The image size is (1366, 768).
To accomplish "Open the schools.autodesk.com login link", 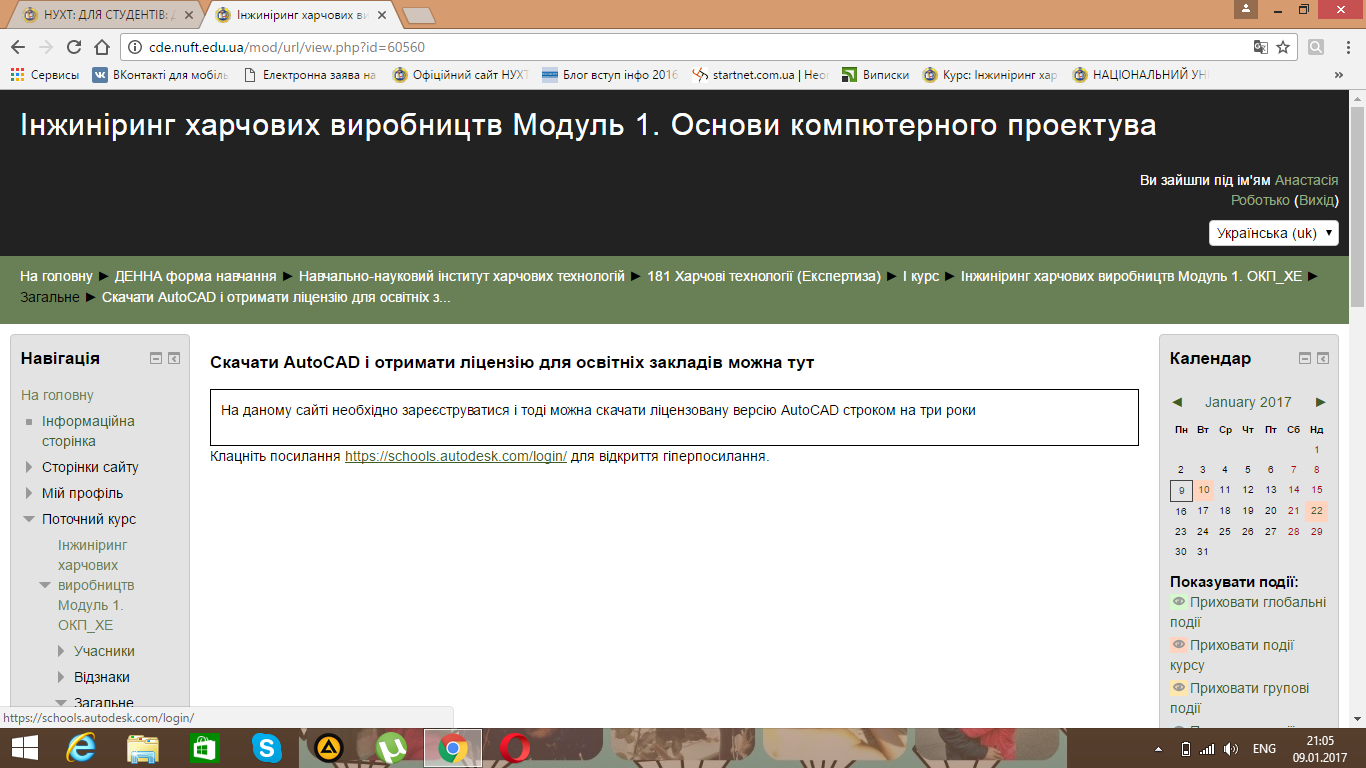I will click(456, 456).
